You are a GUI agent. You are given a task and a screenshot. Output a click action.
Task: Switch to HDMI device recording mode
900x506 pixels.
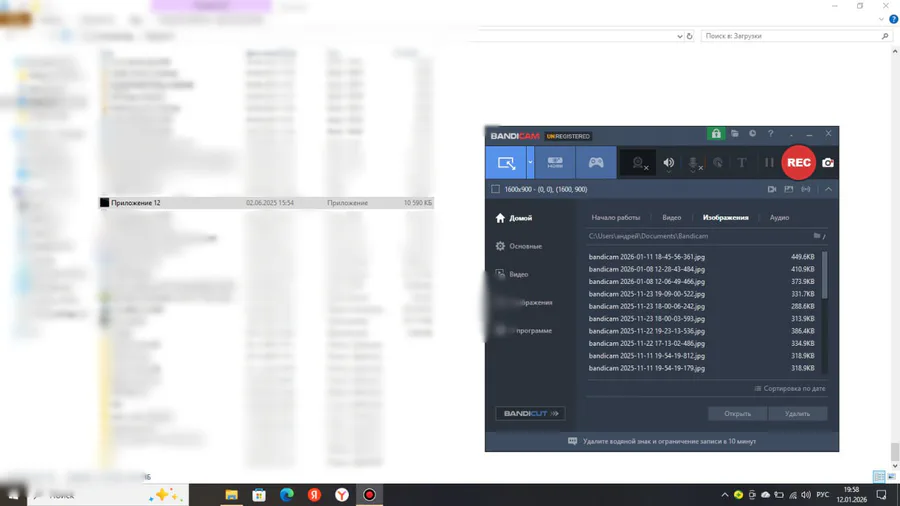pos(555,162)
